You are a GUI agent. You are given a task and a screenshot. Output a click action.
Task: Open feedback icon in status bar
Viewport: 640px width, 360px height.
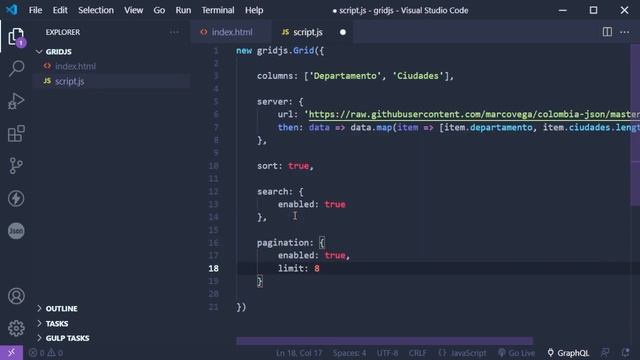pyautogui.click(x=605, y=353)
